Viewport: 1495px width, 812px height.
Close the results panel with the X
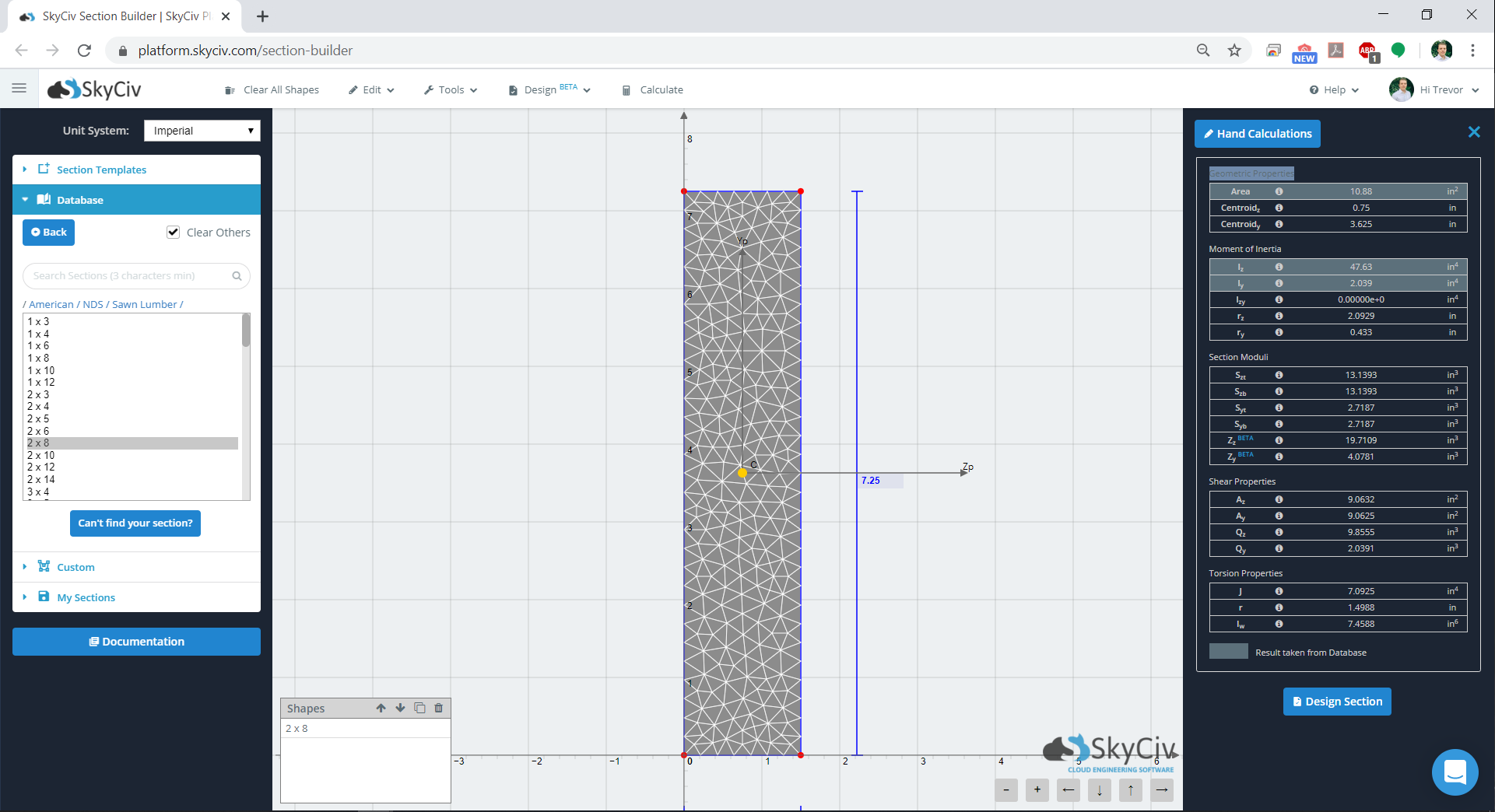coord(1473,132)
